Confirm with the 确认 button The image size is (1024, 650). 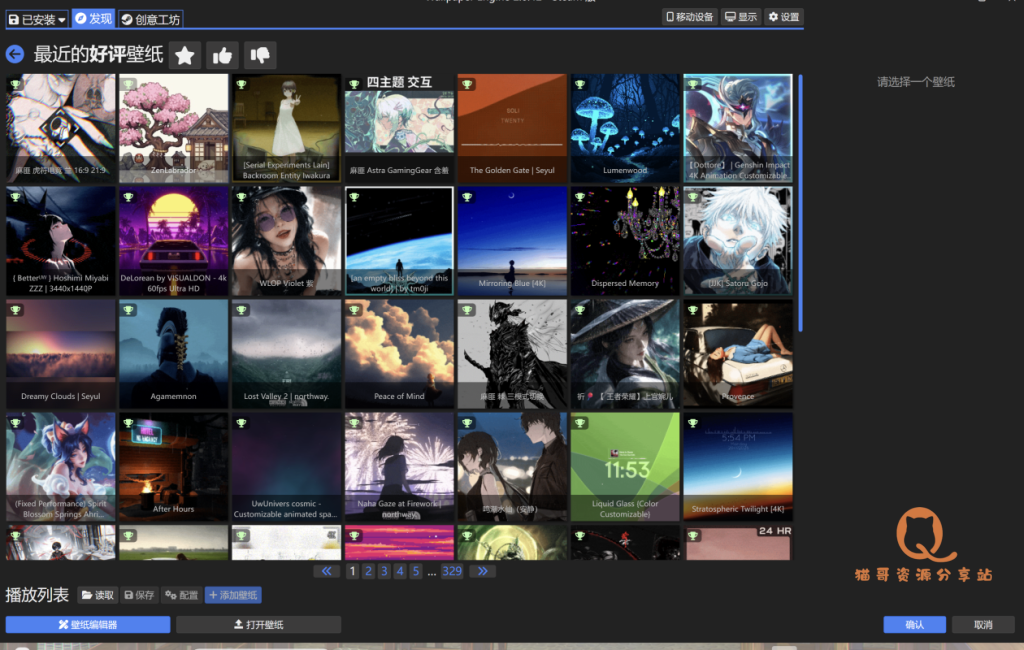[914, 625]
